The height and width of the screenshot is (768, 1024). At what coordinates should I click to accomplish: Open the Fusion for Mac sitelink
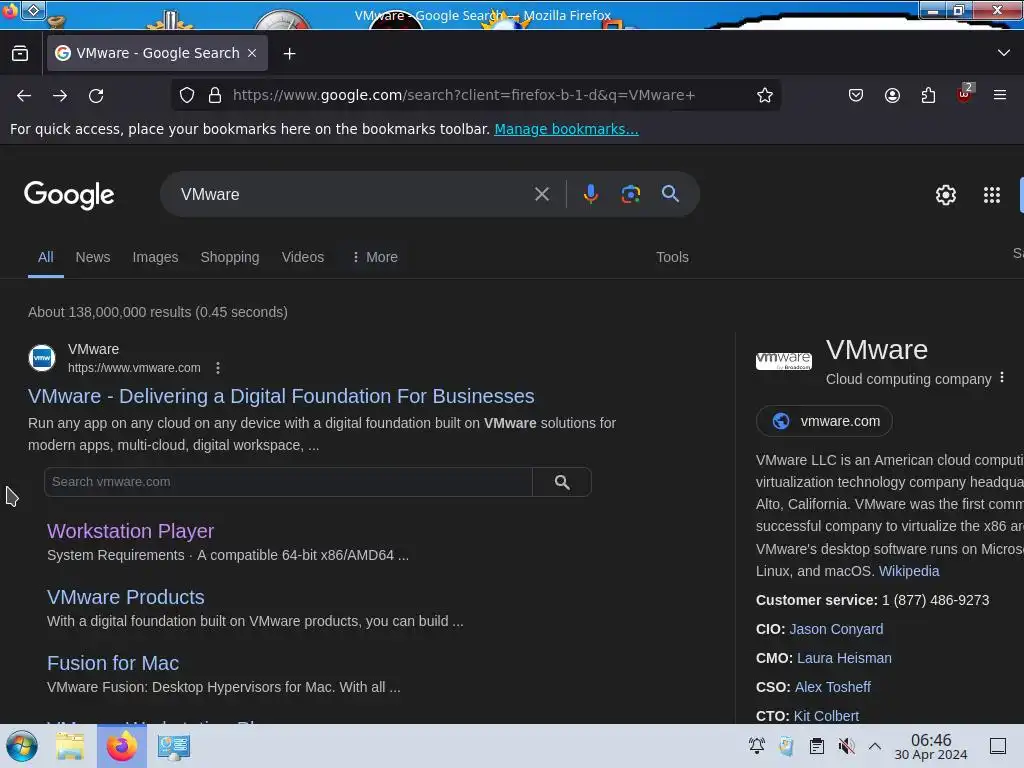[113, 663]
